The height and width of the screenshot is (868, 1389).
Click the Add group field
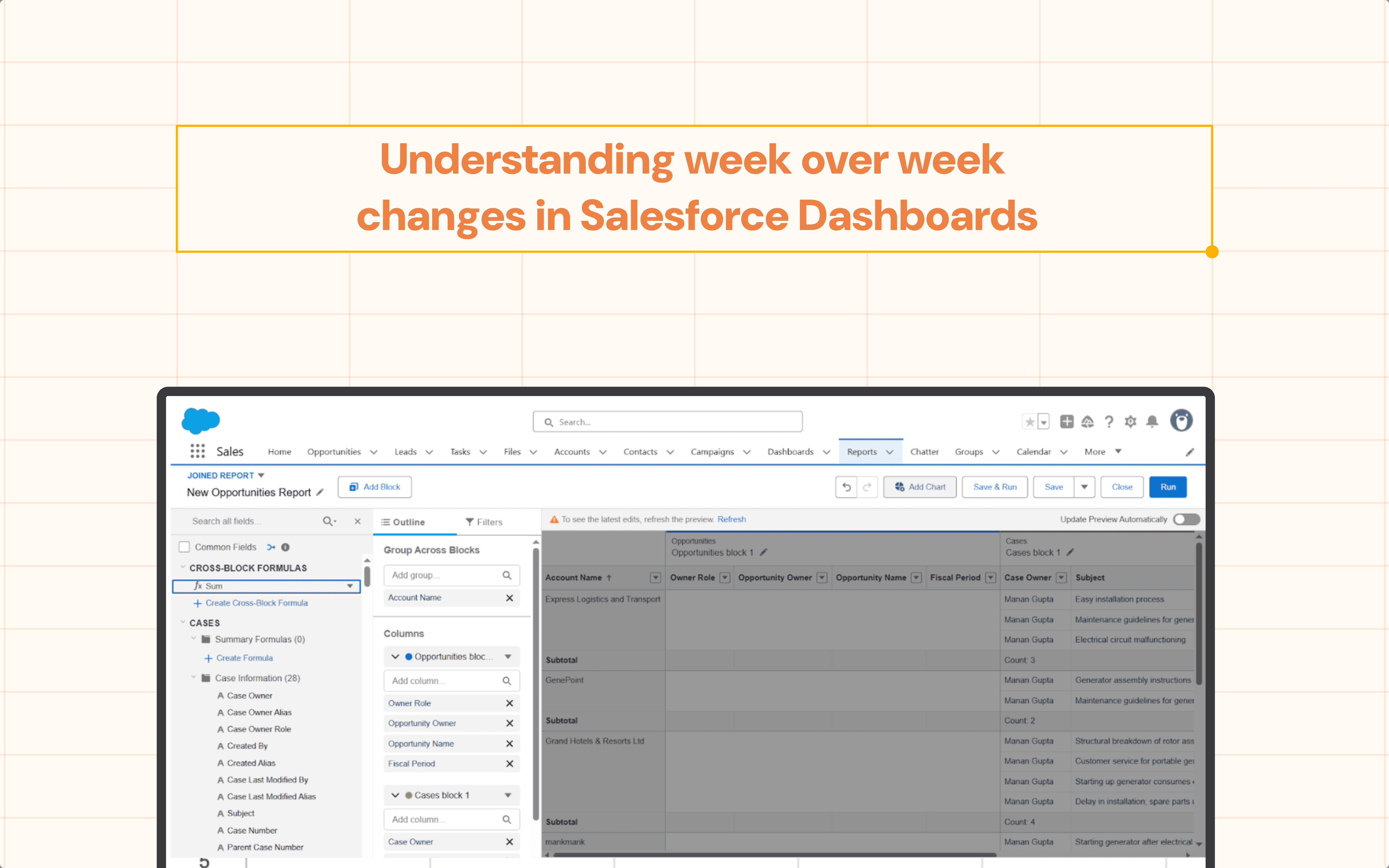coord(452,575)
